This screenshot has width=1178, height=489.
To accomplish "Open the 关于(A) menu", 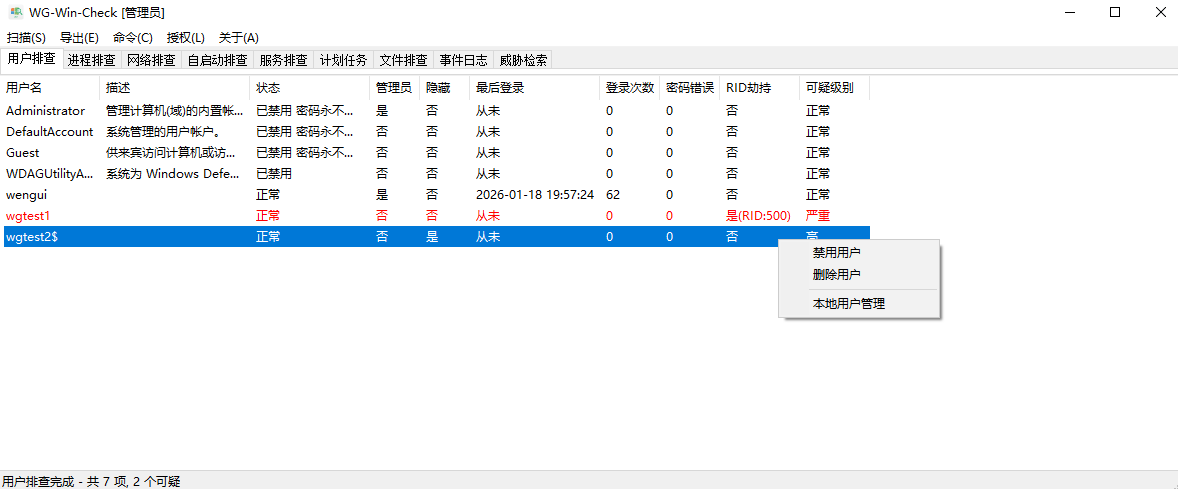I will pyautogui.click(x=239, y=38).
